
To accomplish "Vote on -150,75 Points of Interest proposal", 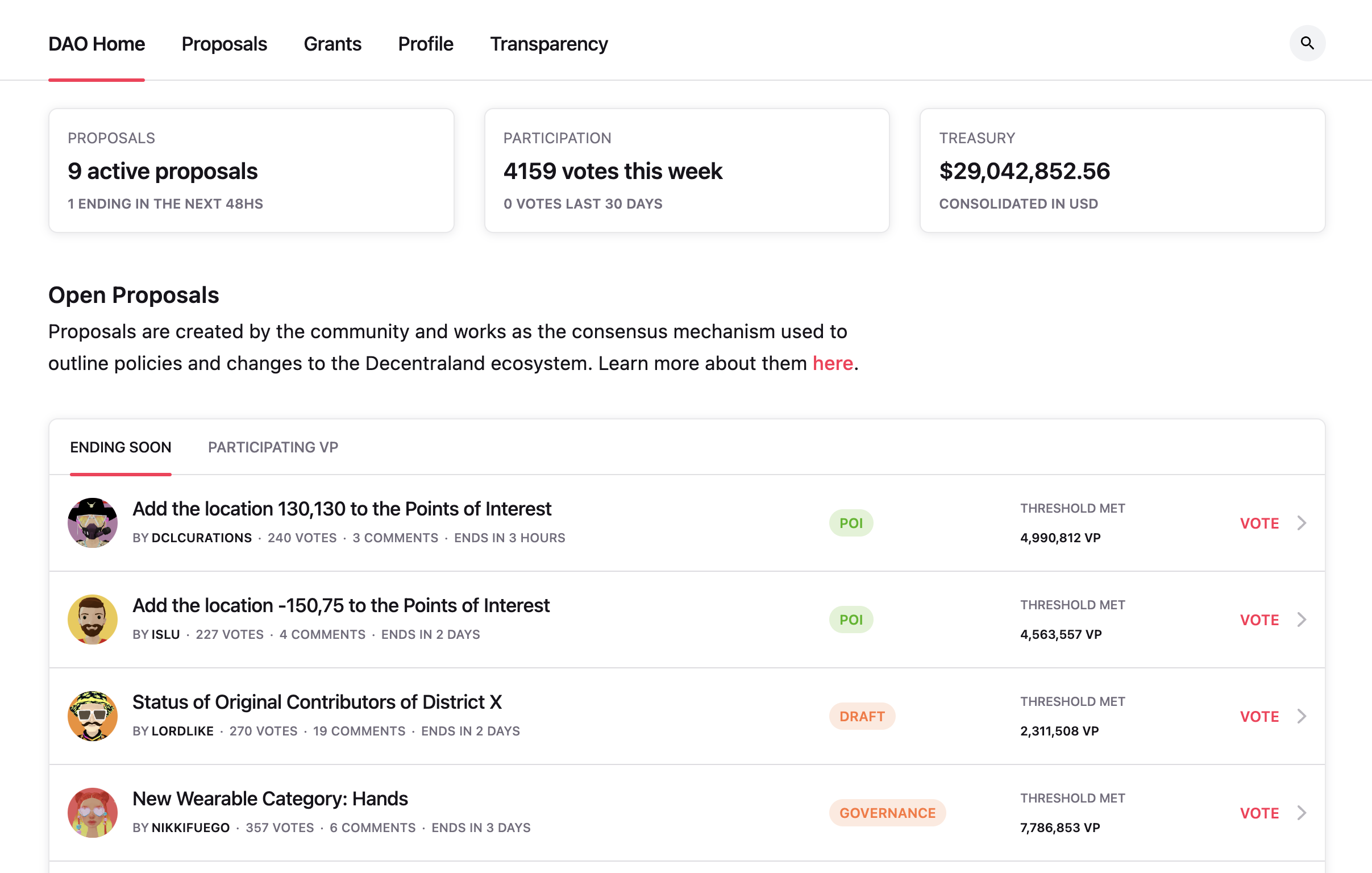I will tap(1259, 620).
